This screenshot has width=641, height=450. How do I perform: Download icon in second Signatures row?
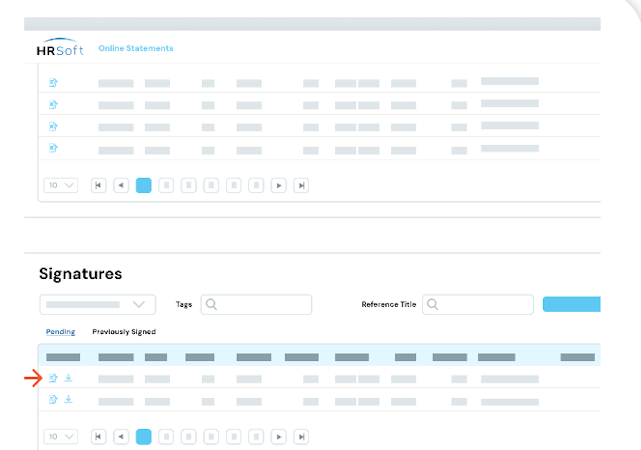pos(68,399)
